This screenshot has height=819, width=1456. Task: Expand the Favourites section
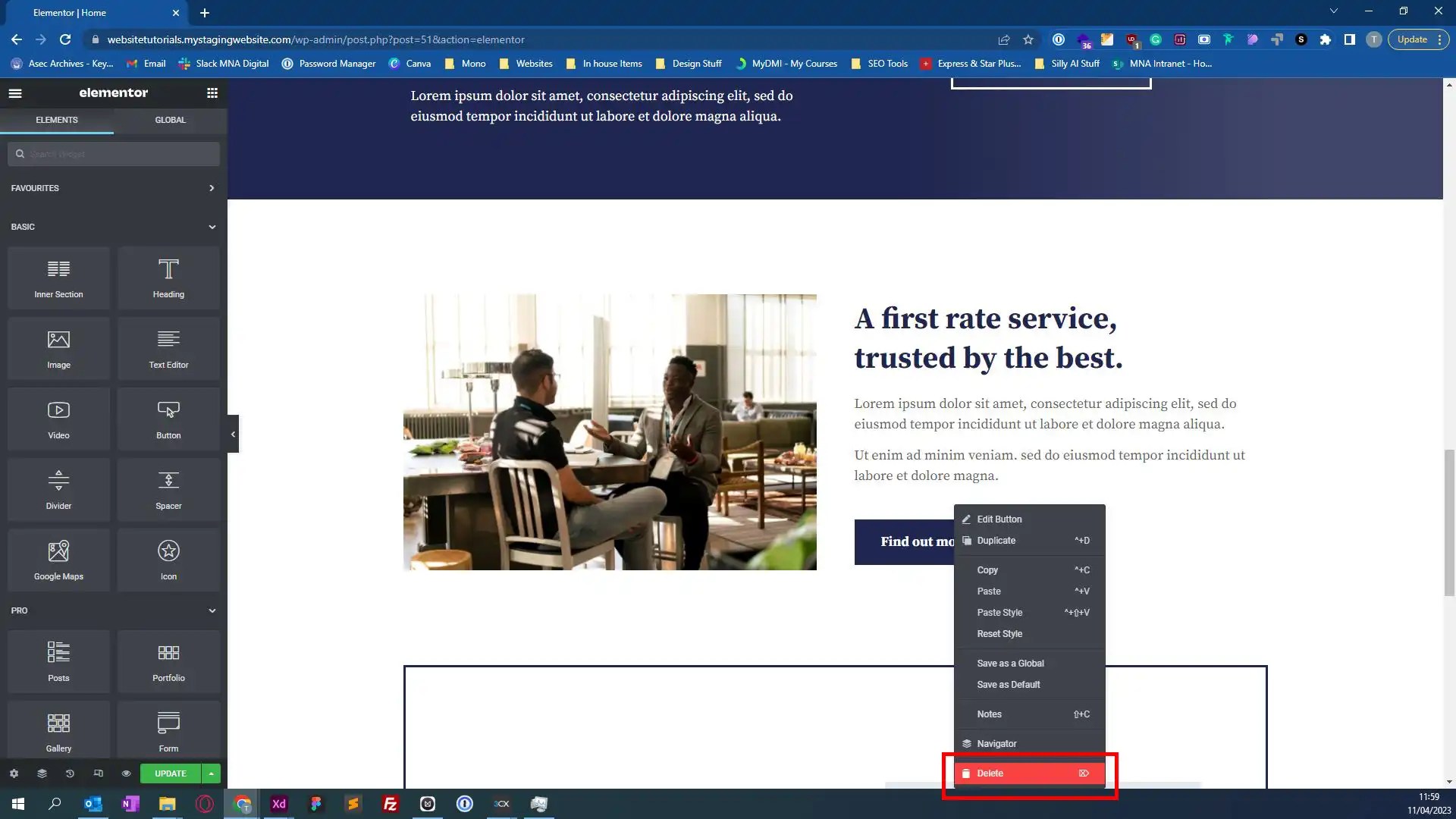212,188
